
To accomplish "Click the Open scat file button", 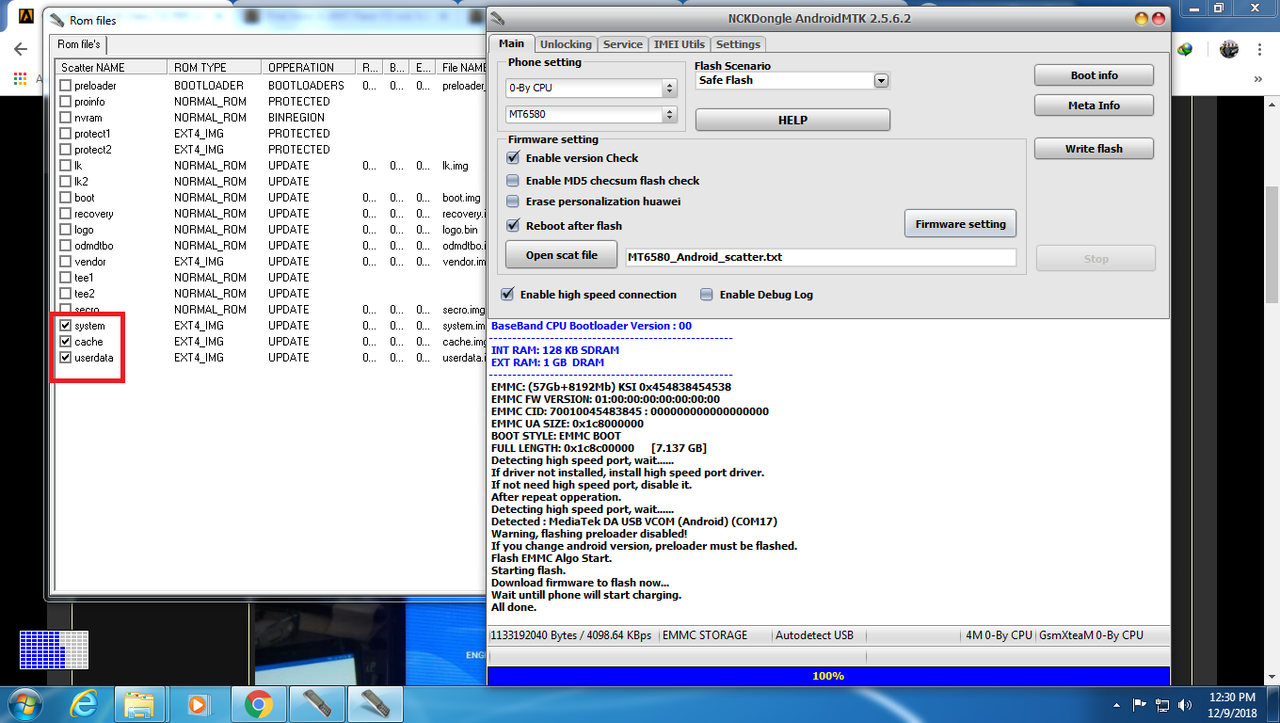I will [x=561, y=255].
